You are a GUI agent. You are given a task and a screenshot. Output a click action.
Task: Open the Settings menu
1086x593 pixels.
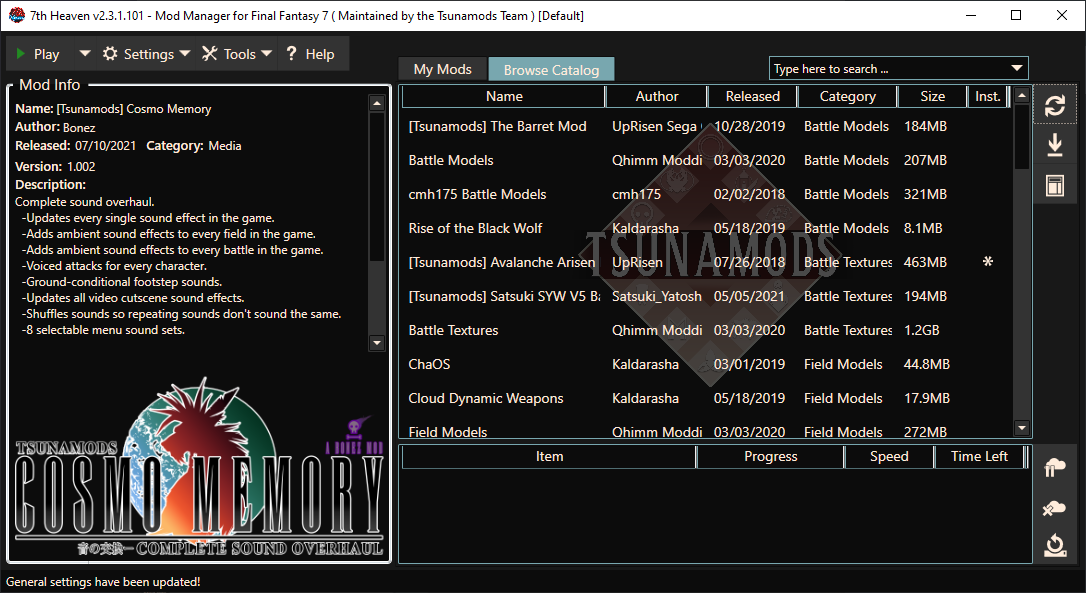(x=146, y=54)
